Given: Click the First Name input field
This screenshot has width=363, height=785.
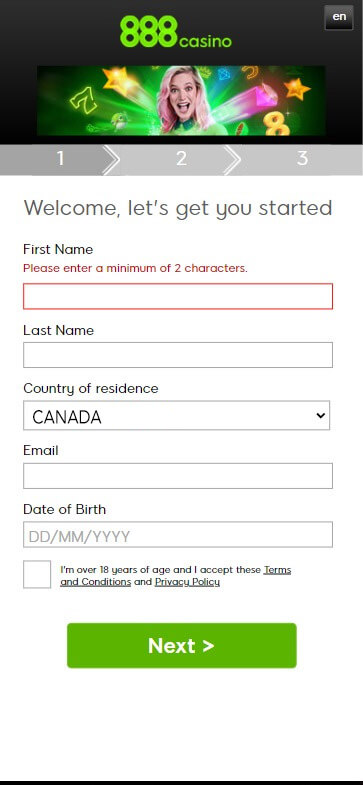Looking at the screenshot, I should click(178, 296).
